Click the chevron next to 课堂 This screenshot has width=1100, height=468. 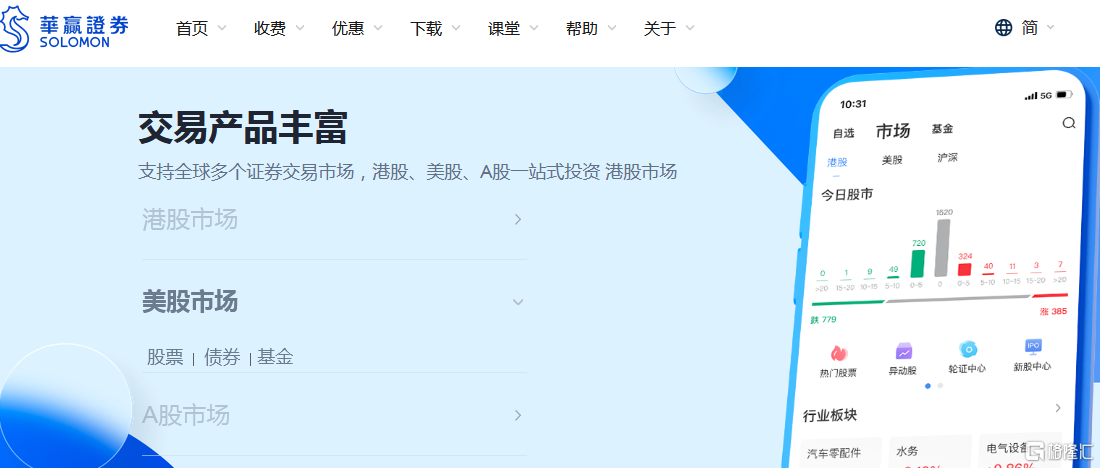(534, 28)
